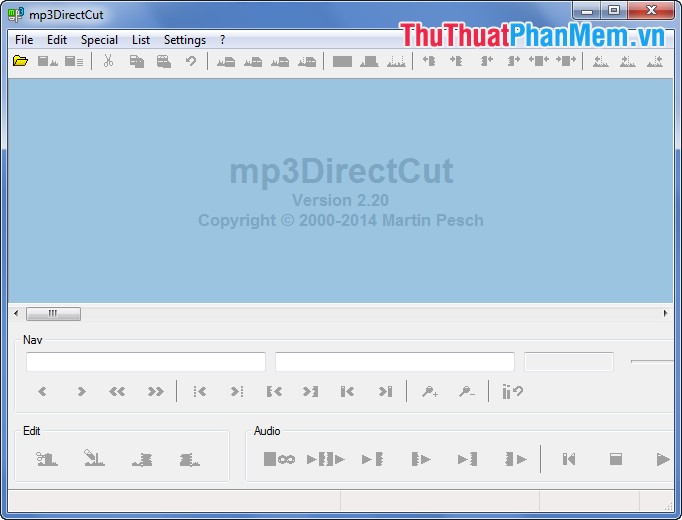
Task: Click the waveform-tag icon with dotted left edge
Action: point(307,62)
